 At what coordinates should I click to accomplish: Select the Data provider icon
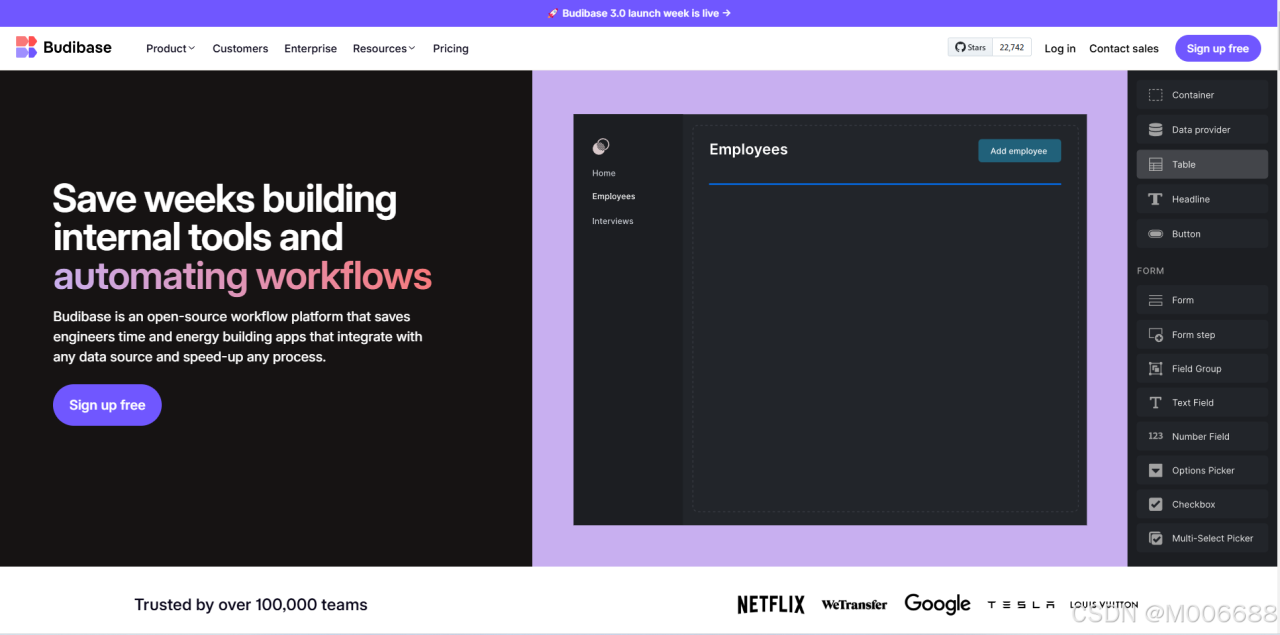tap(1155, 130)
